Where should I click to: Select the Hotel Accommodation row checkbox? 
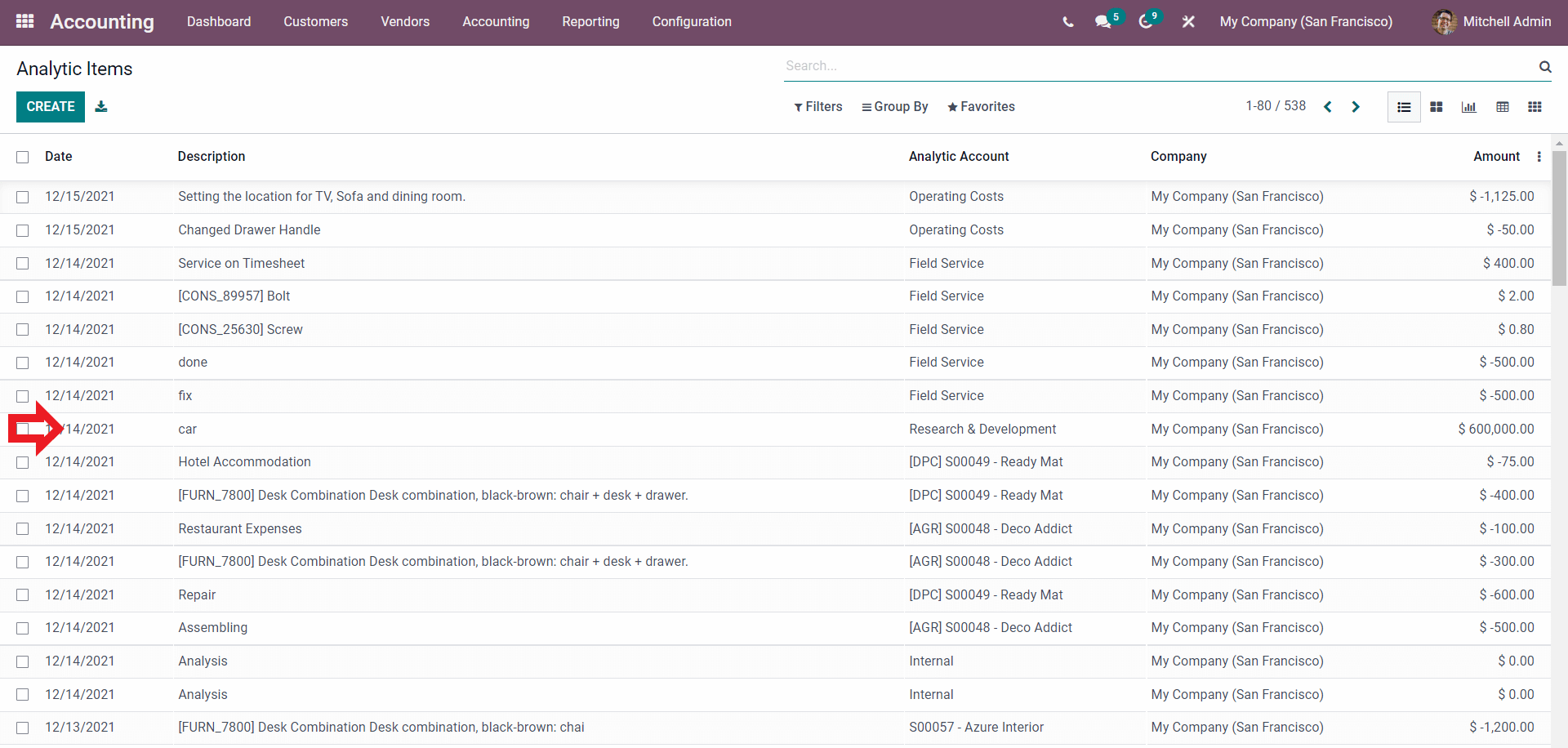pyautogui.click(x=23, y=462)
